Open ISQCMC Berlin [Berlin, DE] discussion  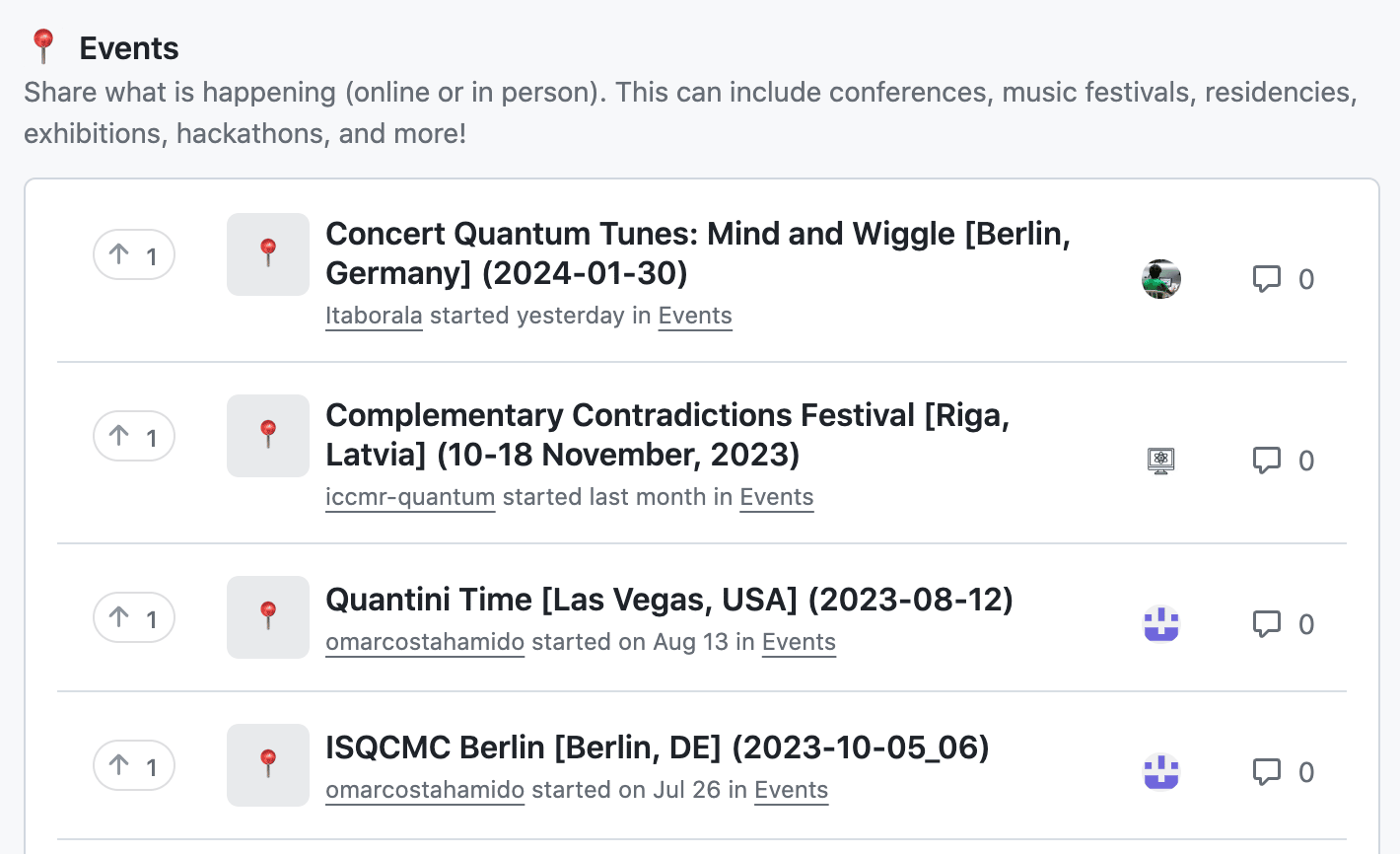(658, 747)
